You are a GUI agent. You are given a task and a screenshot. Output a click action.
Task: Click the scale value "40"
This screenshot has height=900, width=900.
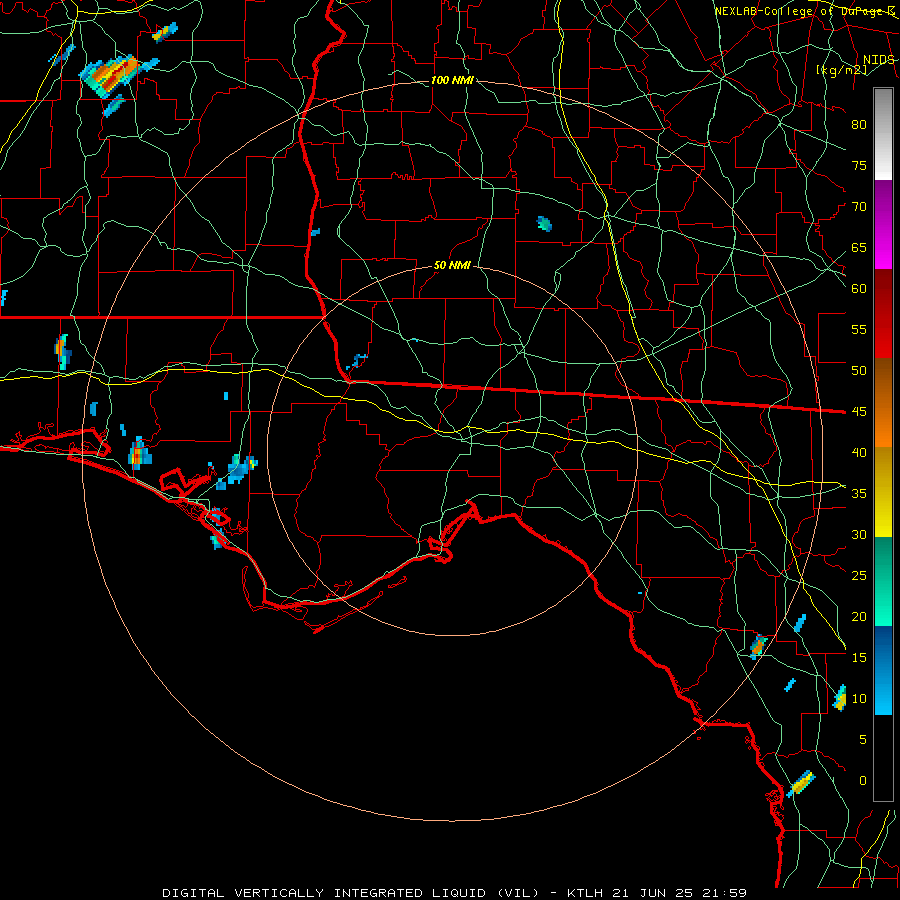[859, 453]
